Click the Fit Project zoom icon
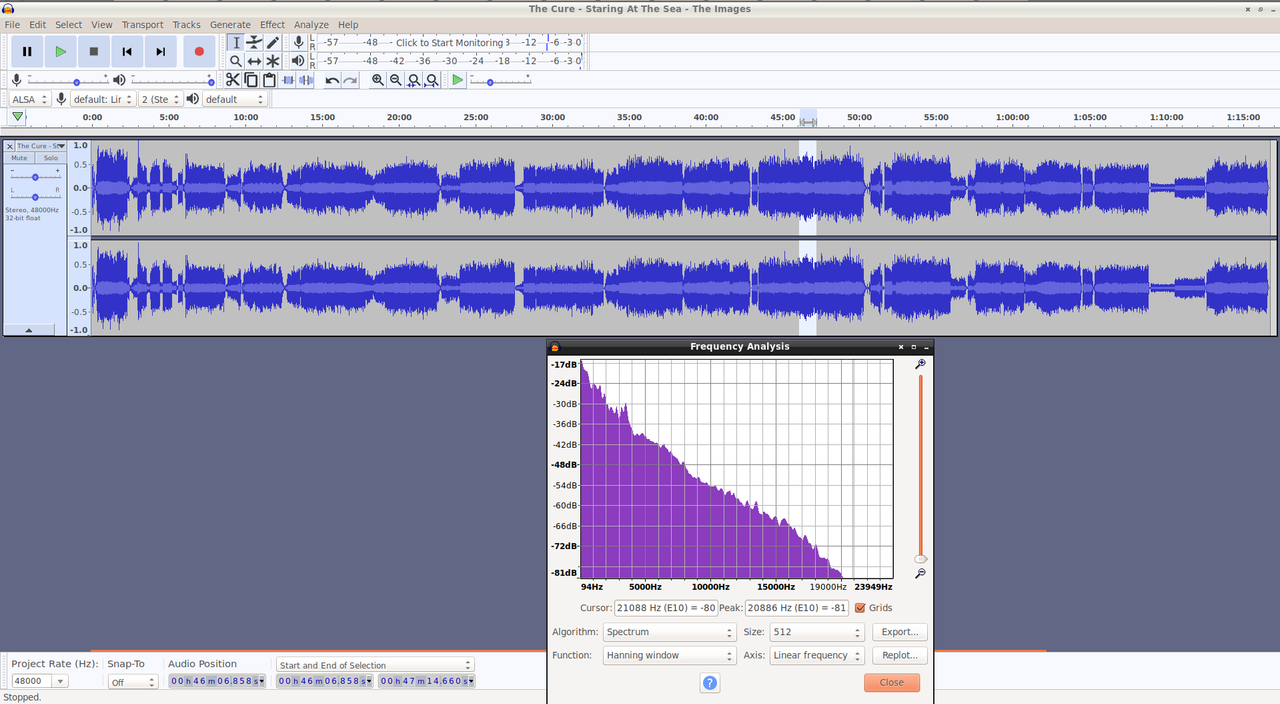 coord(431,80)
